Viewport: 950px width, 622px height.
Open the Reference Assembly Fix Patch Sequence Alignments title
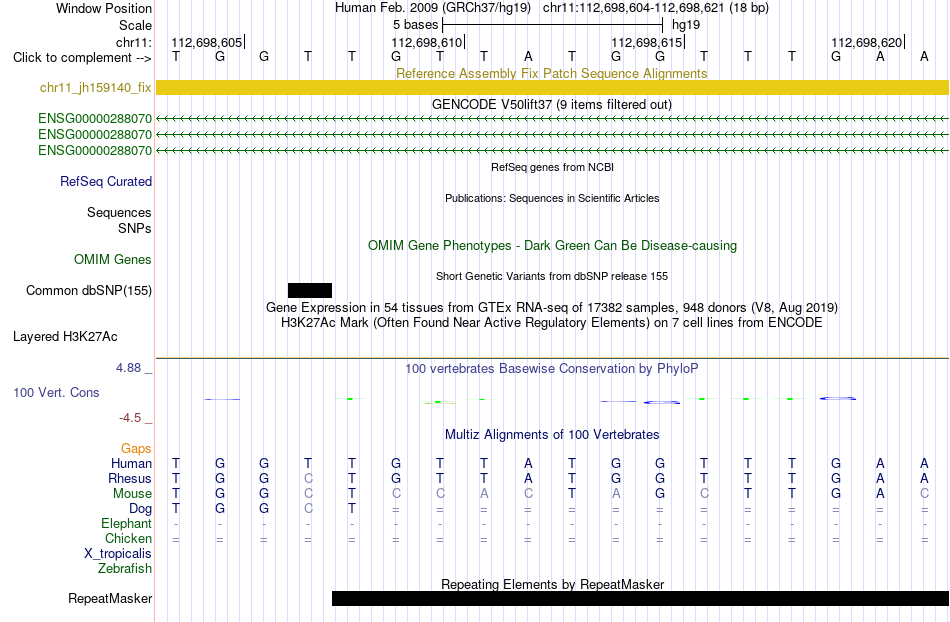pos(551,73)
